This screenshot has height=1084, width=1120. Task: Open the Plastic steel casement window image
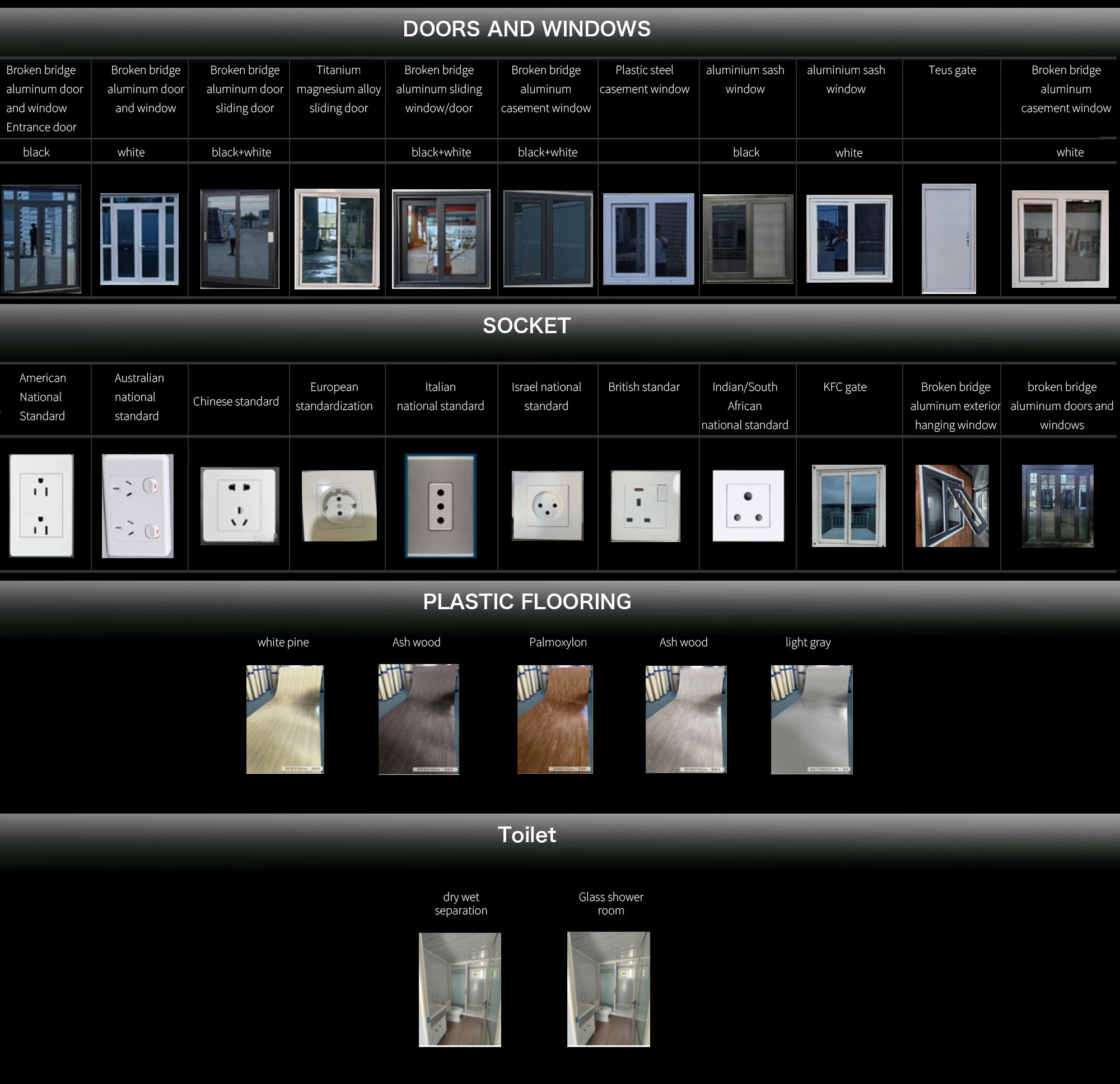pyautogui.click(x=648, y=239)
